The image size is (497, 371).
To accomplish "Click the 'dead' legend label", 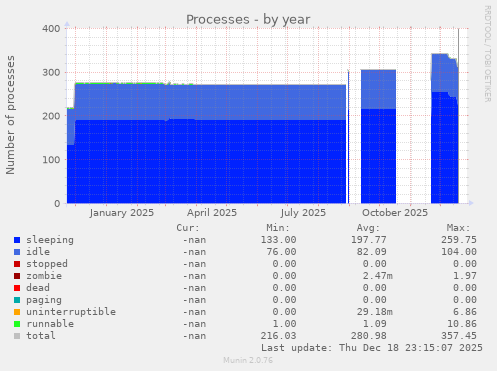I will 38,288.
